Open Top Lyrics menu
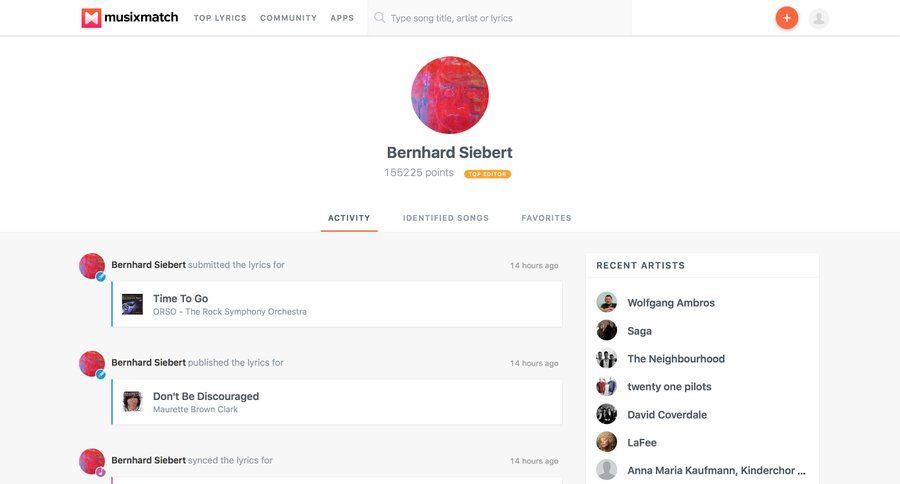 coord(220,18)
